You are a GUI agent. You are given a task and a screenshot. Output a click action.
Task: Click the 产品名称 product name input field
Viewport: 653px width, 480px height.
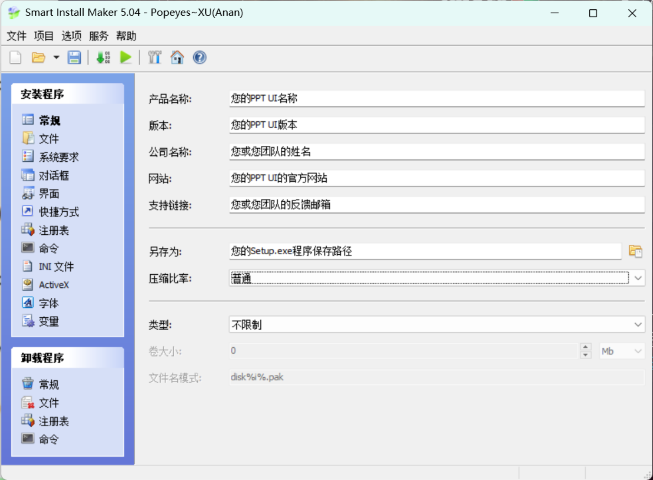[436, 99]
